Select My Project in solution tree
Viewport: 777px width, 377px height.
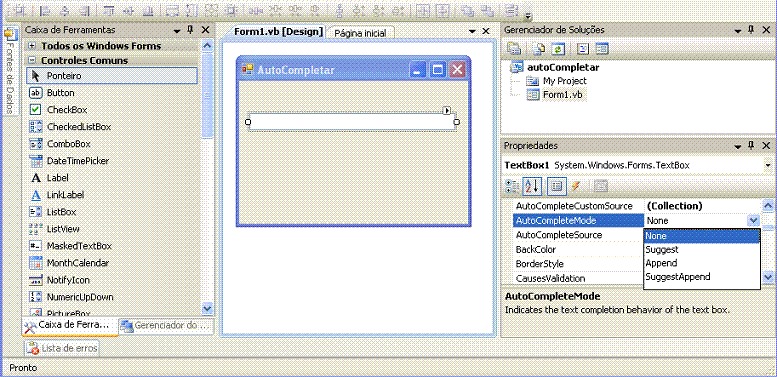click(x=564, y=81)
